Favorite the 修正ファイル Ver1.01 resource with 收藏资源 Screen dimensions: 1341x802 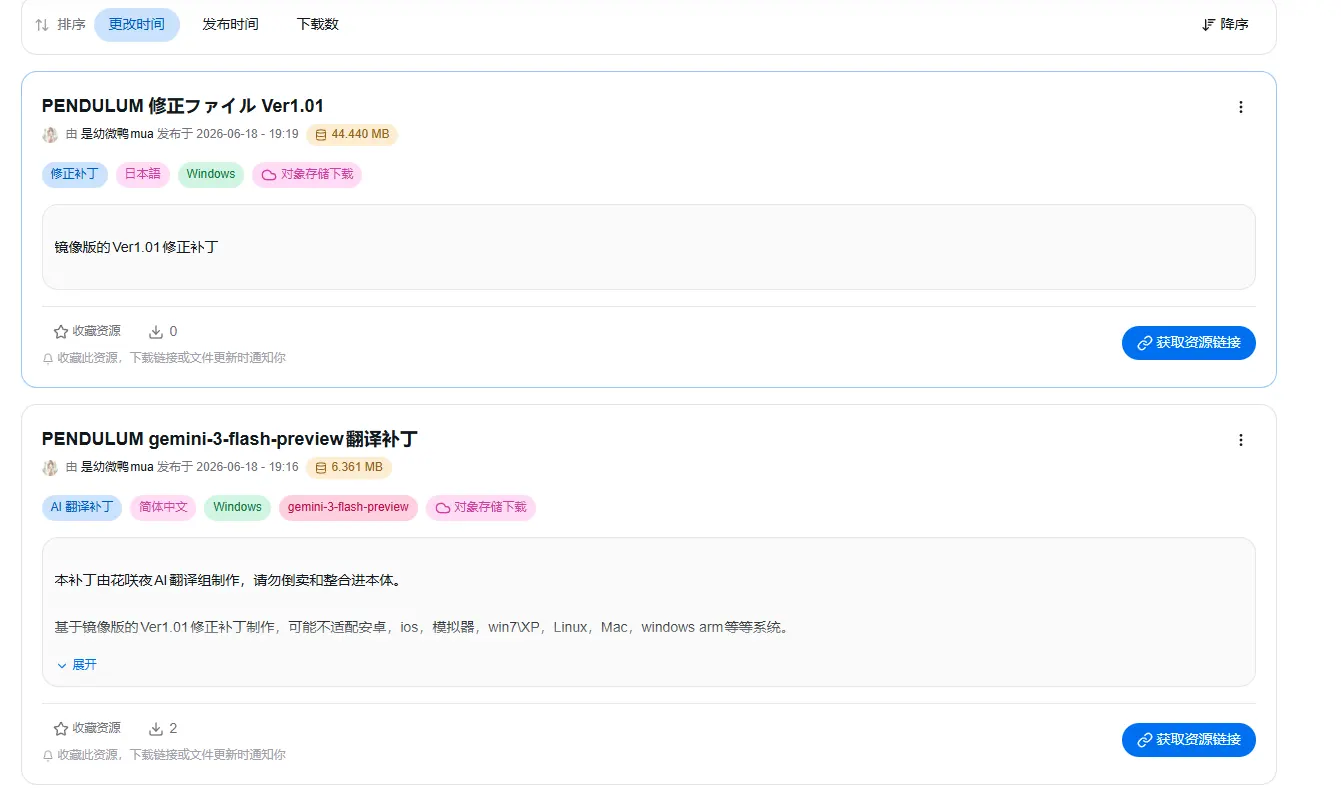[x=87, y=331]
